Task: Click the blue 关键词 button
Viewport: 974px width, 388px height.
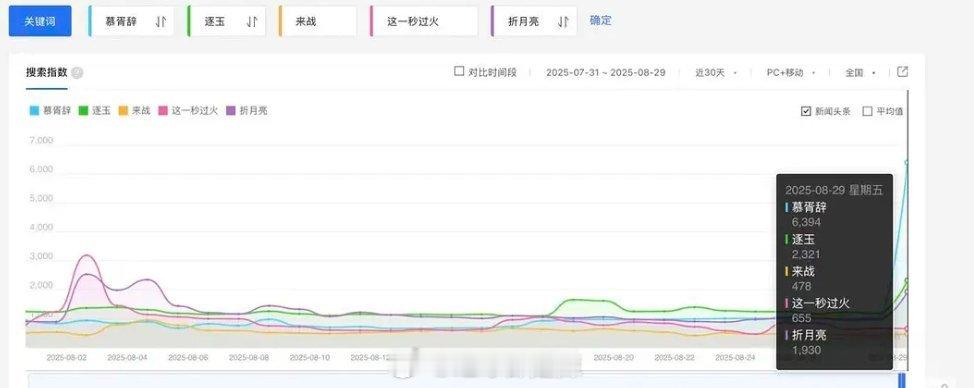Action: [40, 21]
